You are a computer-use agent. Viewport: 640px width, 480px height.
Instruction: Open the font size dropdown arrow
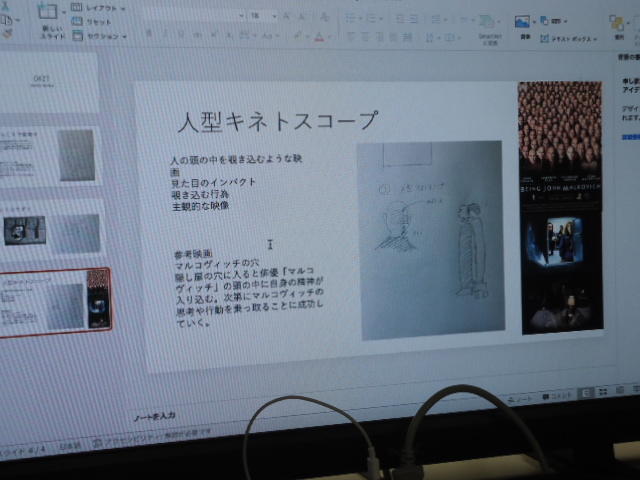(x=274, y=16)
